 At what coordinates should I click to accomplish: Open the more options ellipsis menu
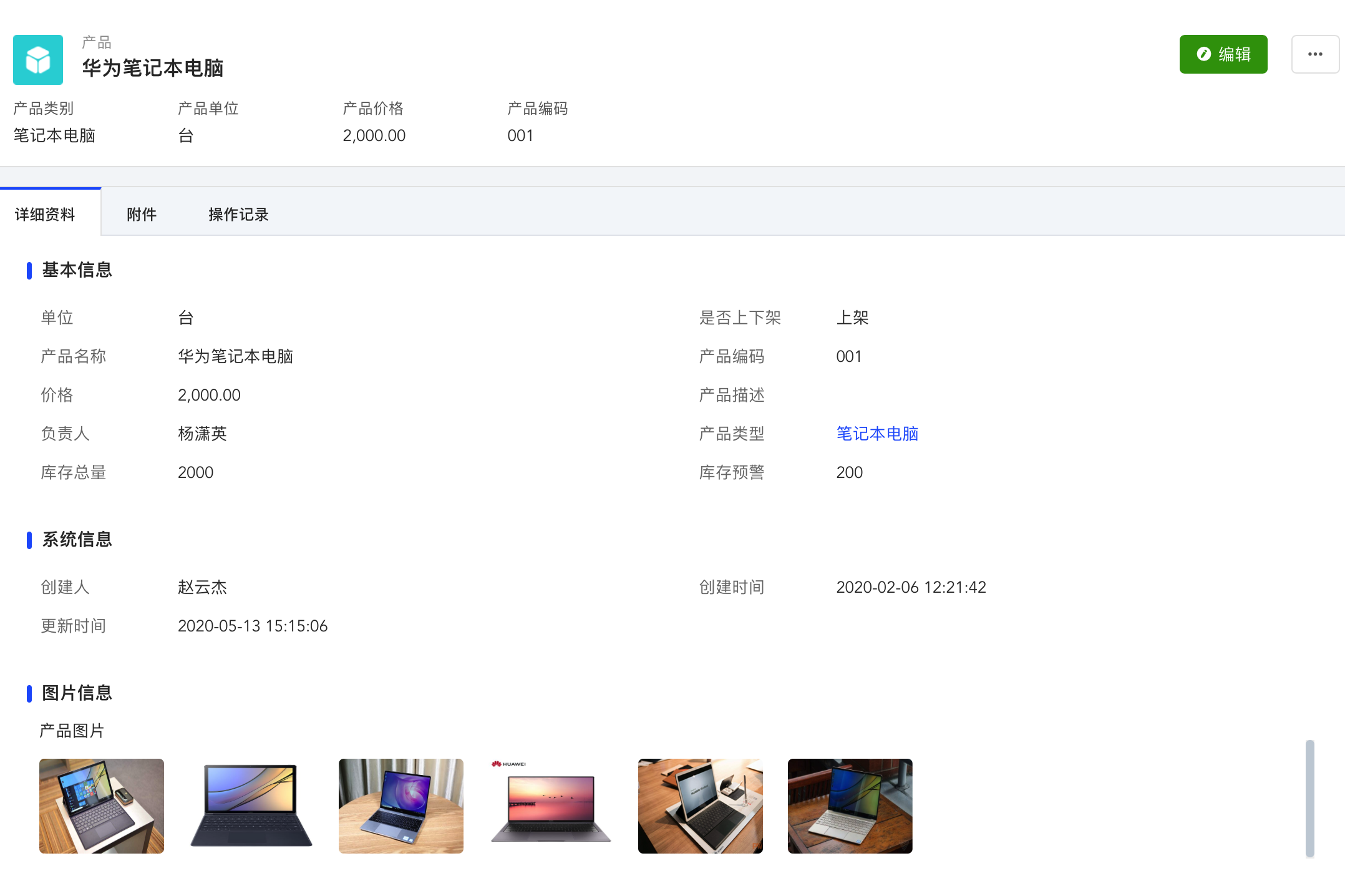tap(1315, 54)
